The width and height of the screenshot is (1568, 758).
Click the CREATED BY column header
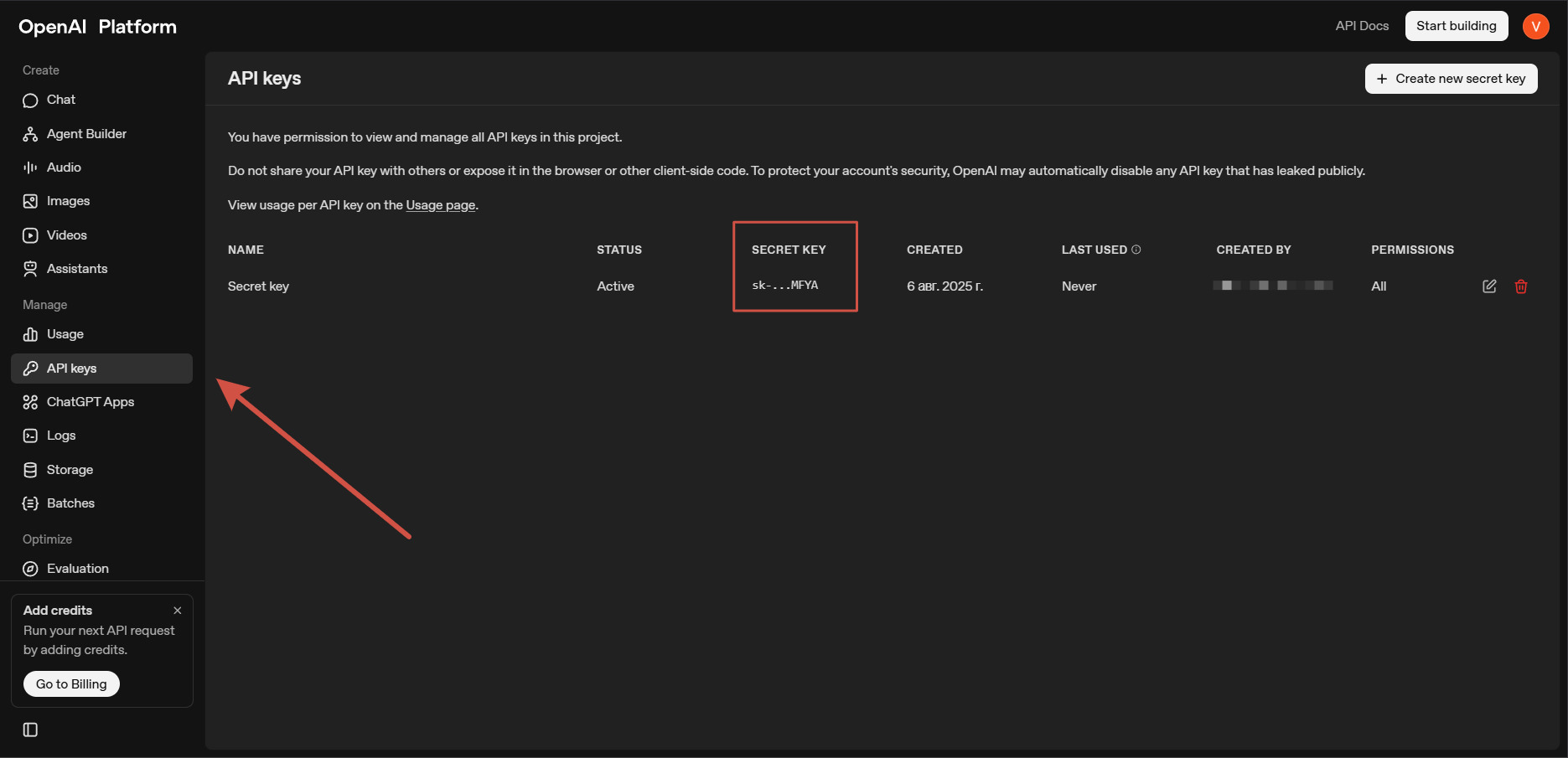click(1254, 250)
